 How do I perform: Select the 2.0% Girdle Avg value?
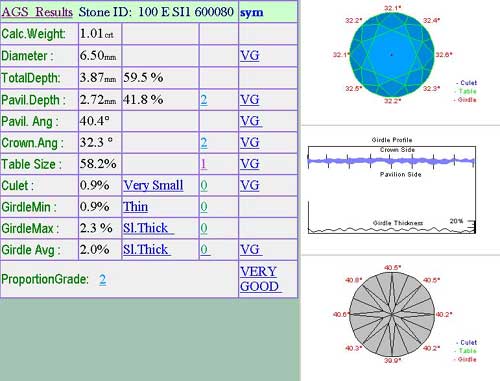[95, 250]
